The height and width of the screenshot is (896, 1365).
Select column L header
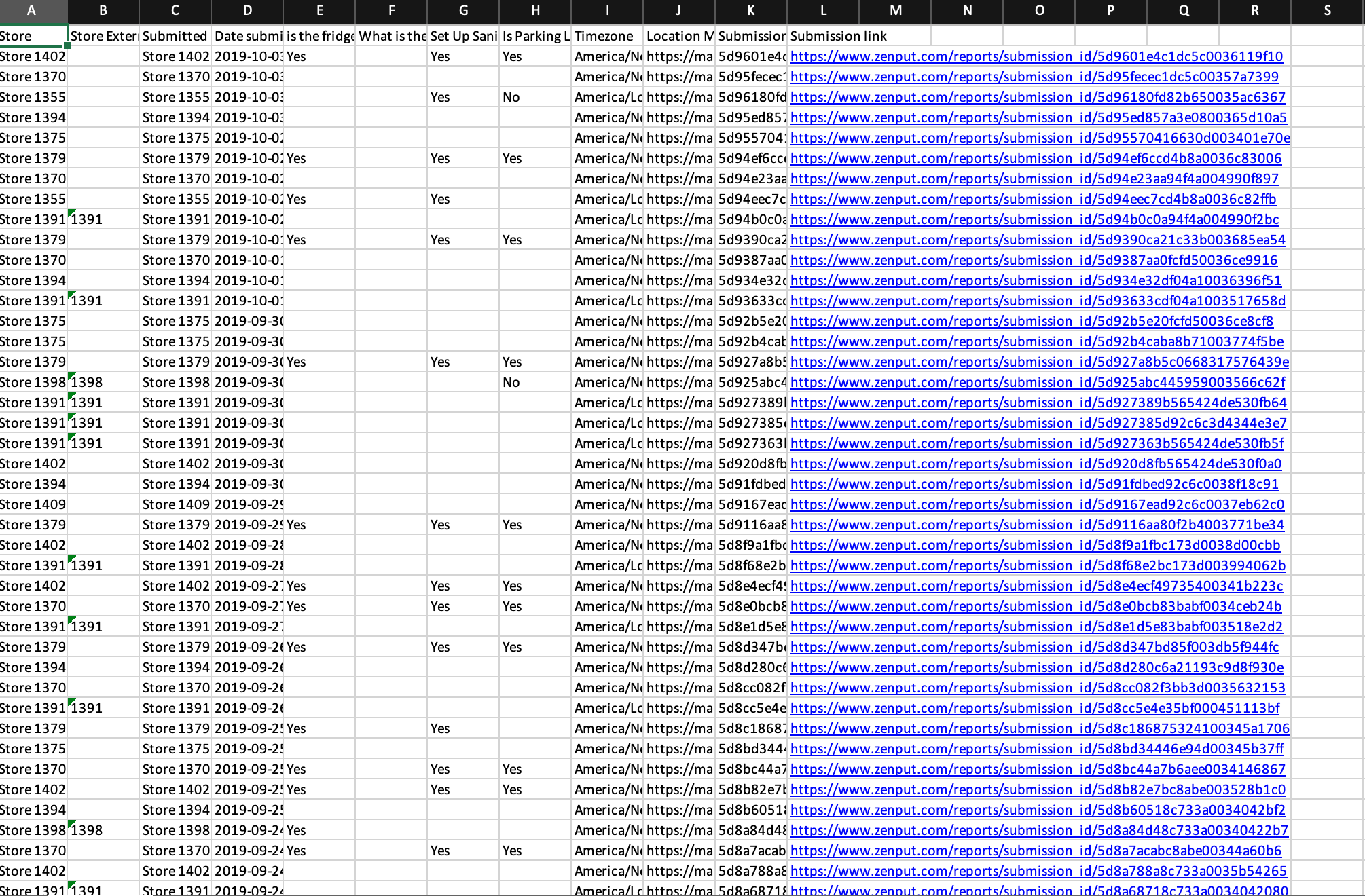pyautogui.click(x=823, y=10)
